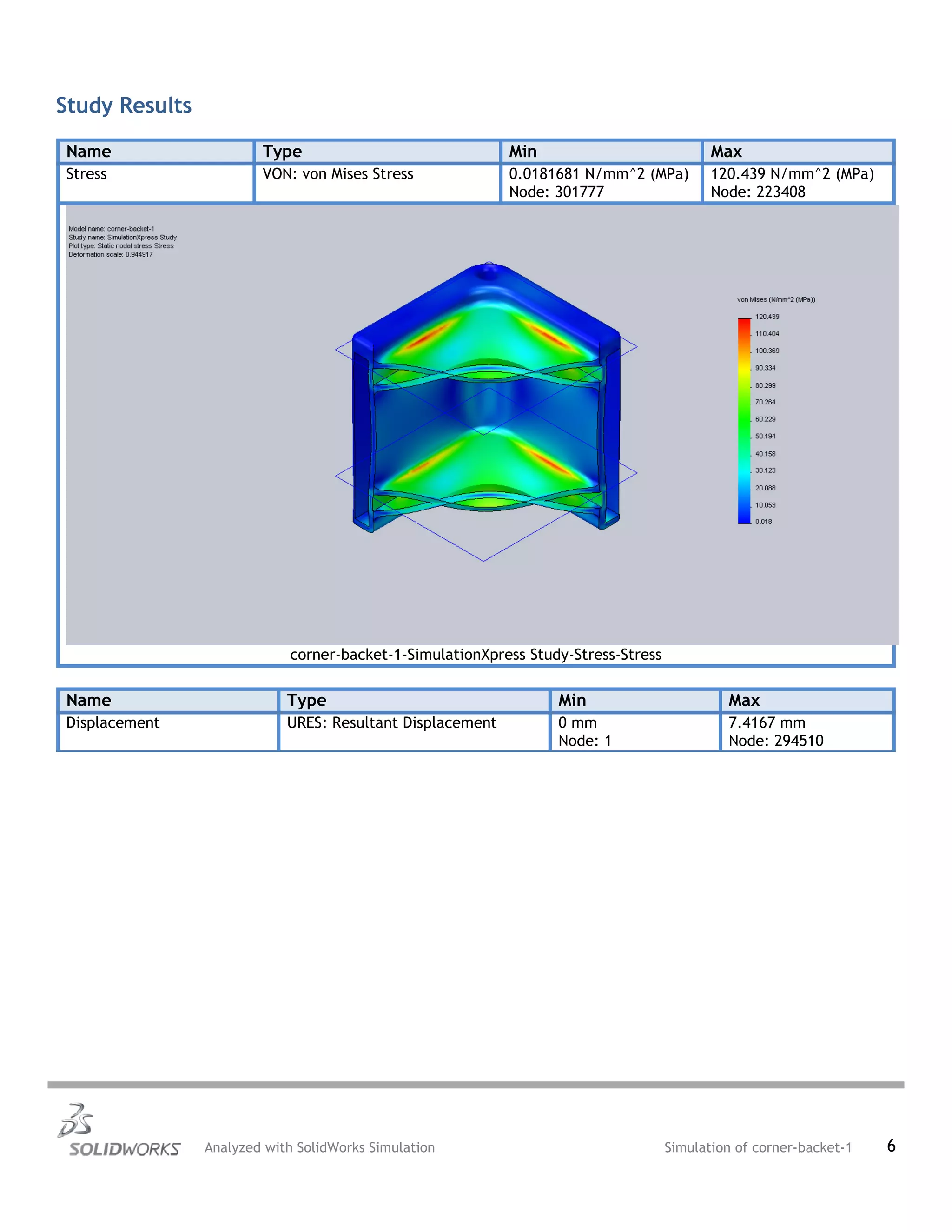Click 'Study name: SimulationXpress Study' text
This screenshot has width=952, height=1232.
[122, 238]
